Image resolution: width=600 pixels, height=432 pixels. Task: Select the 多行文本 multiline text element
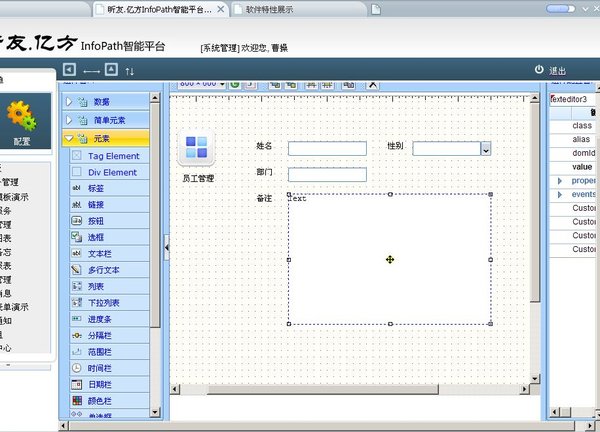(x=109, y=270)
